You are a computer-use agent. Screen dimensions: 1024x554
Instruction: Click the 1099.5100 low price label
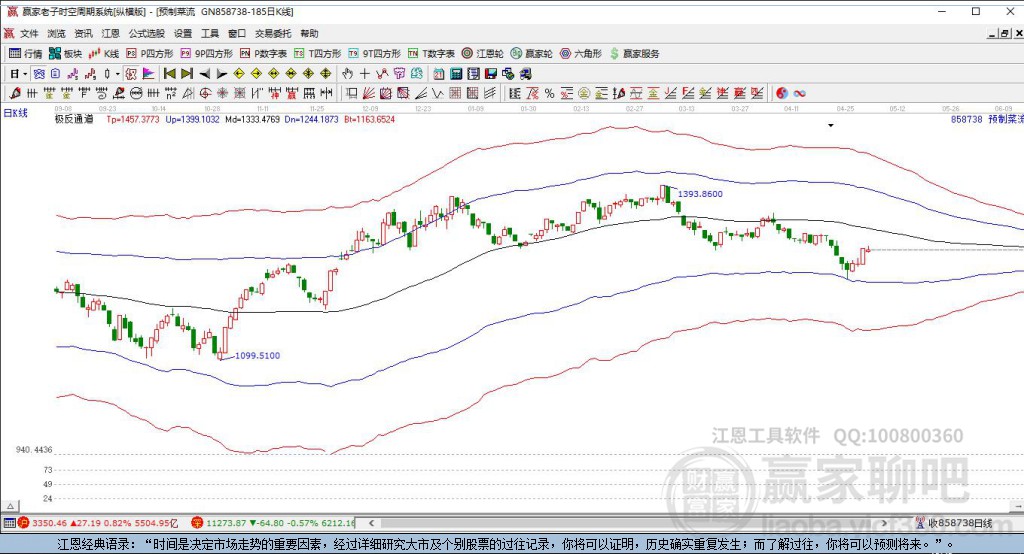pyautogui.click(x=257, y=355)
